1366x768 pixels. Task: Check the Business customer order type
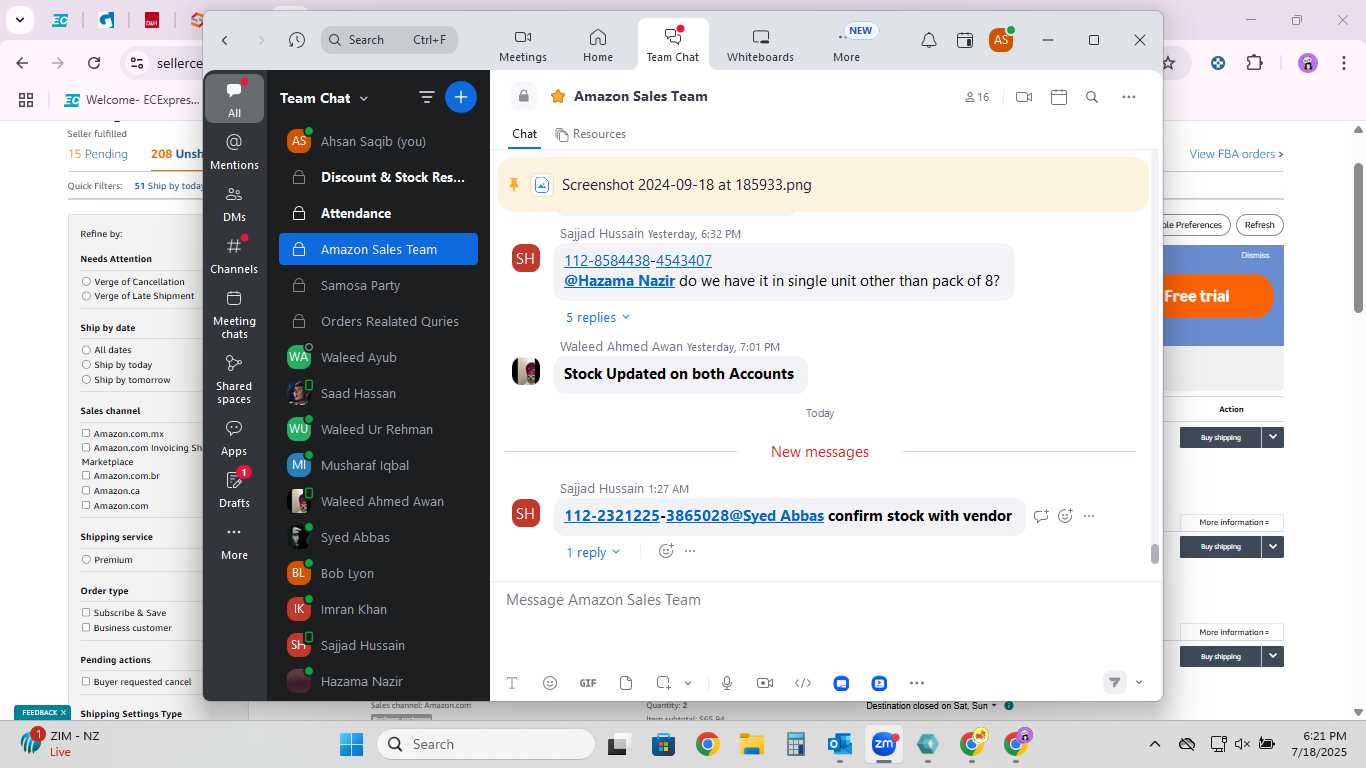click(x=86, y=628)
